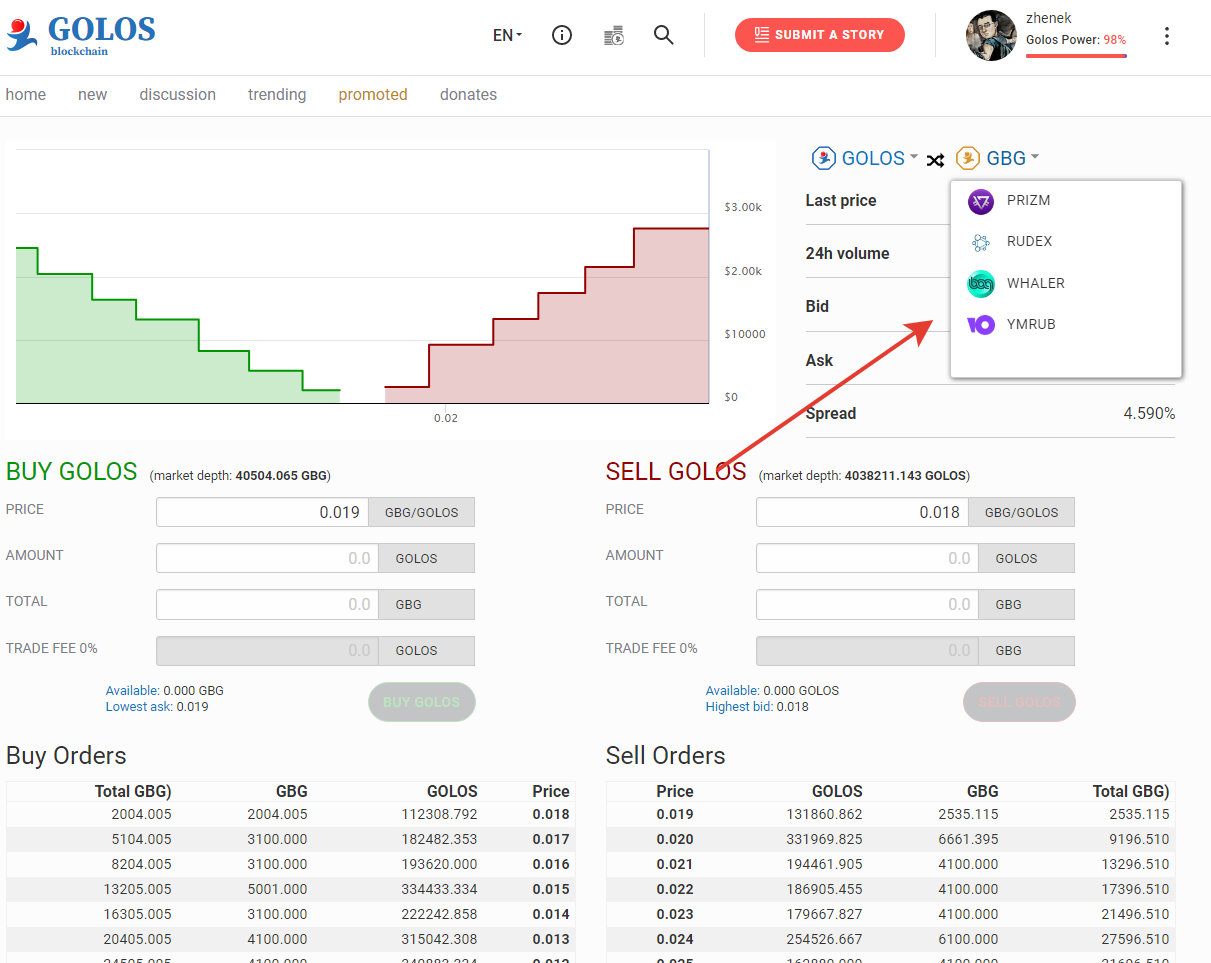Open the wallet coins icon in header
Viewport: 1211px width, 963px height.
(614, 36)
